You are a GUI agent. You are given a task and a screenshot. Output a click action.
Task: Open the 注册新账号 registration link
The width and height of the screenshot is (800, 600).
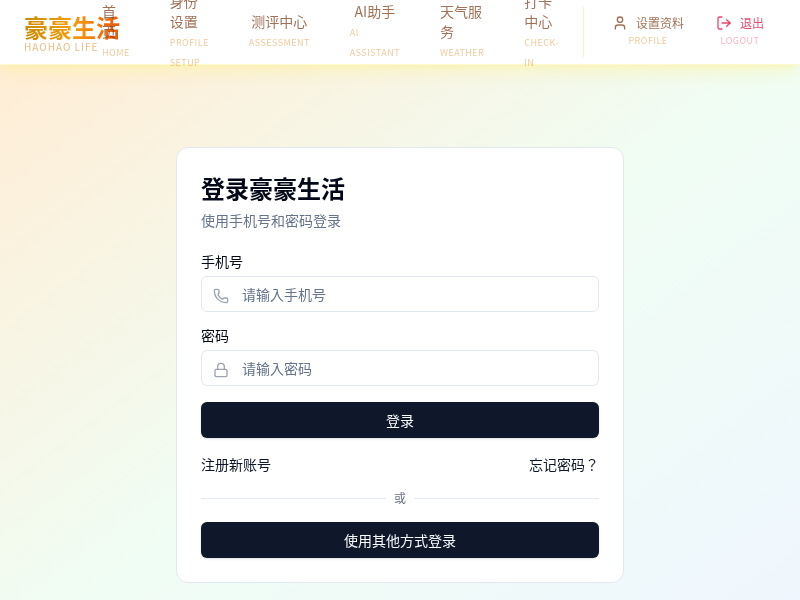tap(235, 466)
